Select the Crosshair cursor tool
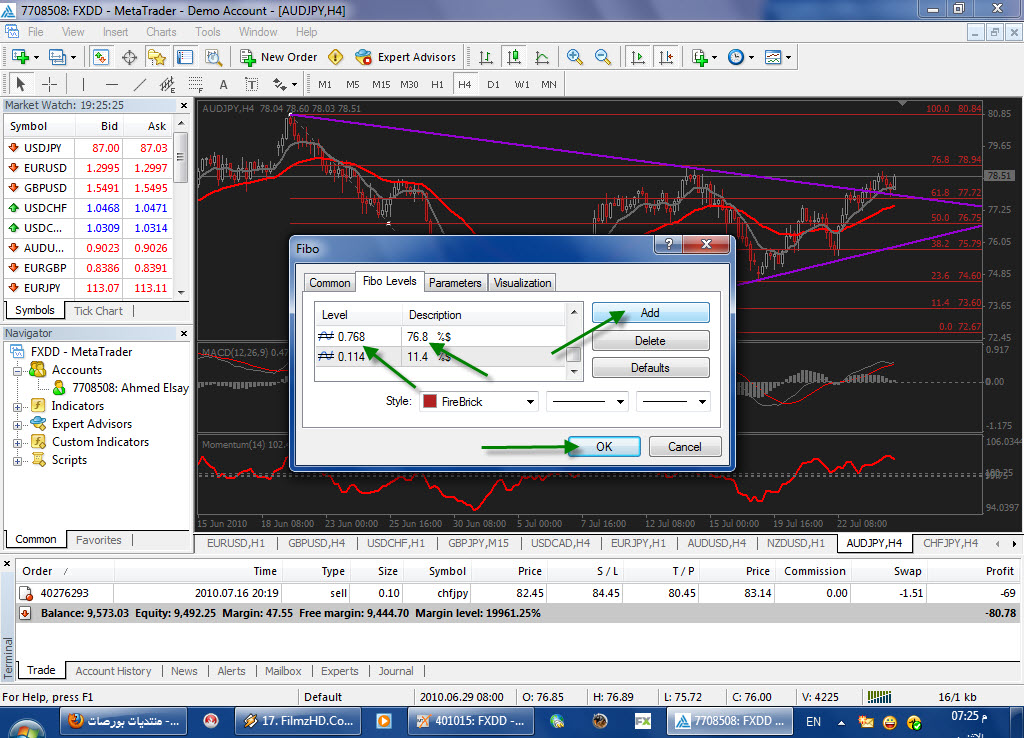Screen dimensions: 1024x738 pos(48,84)
